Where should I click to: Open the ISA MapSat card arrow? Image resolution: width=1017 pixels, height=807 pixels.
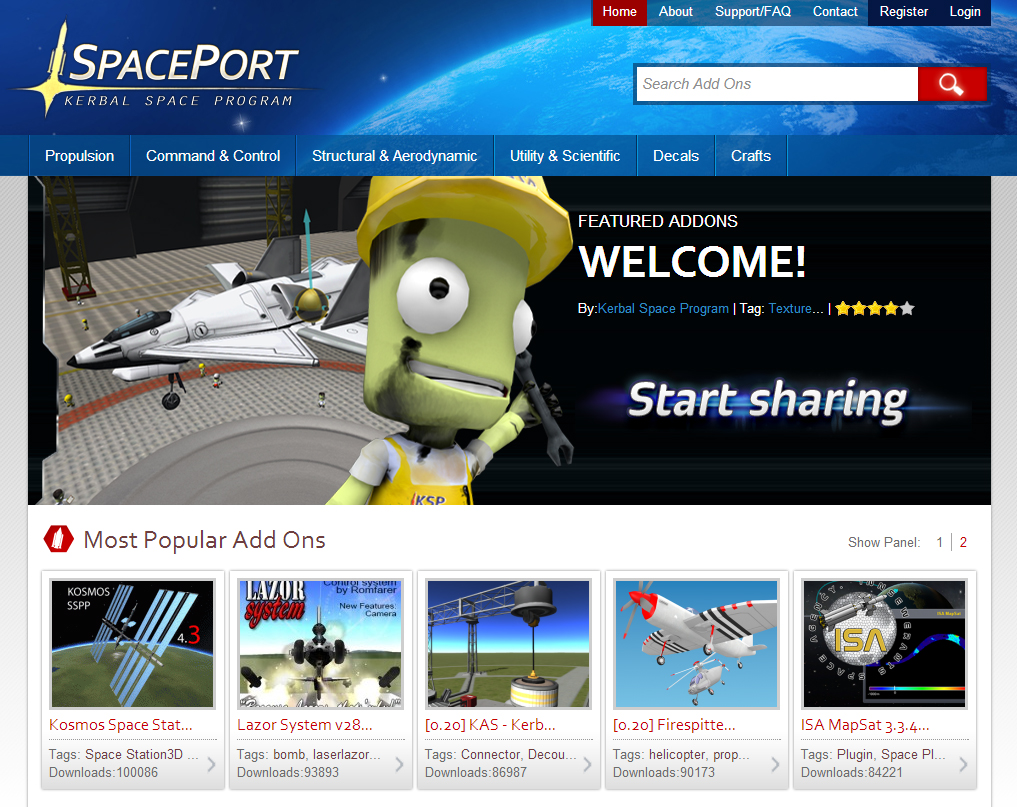click(x=963, y=765)
